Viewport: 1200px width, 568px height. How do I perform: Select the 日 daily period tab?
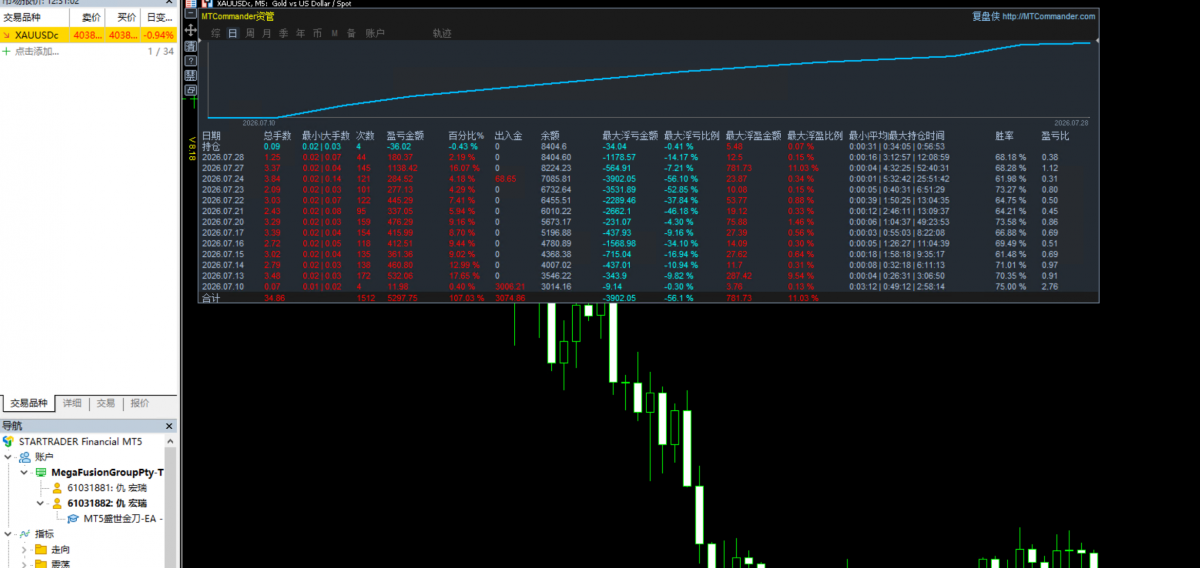tap(232, 33)
